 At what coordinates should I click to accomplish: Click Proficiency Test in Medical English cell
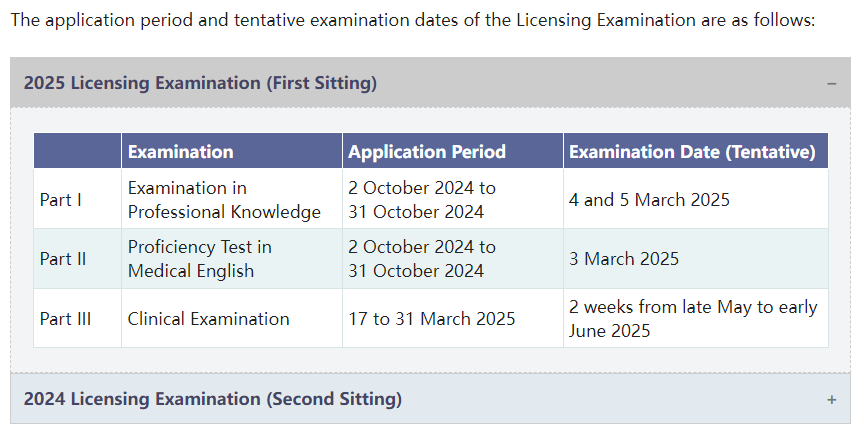(x=232, y=259)
